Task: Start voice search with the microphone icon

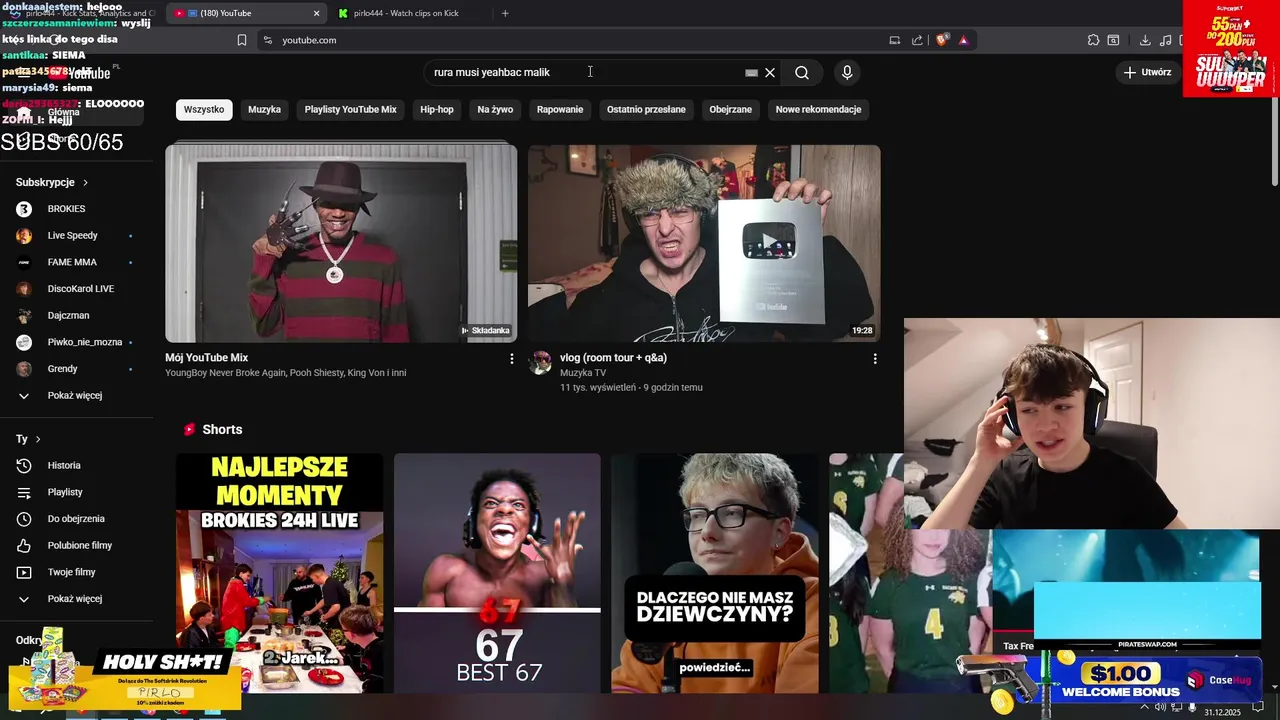Action: (x=847, y=72)
